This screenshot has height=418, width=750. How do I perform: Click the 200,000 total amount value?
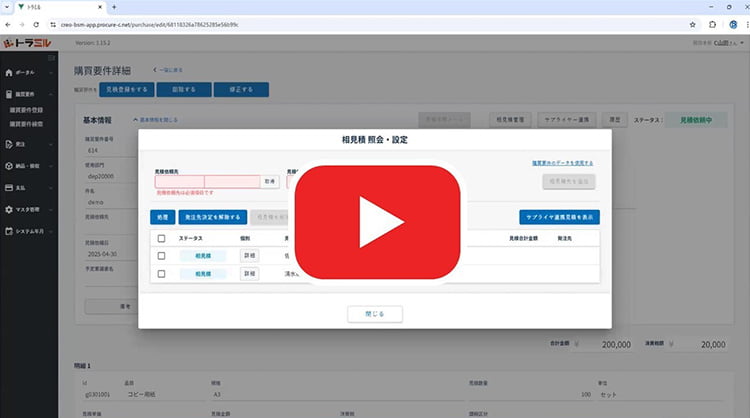616,344
